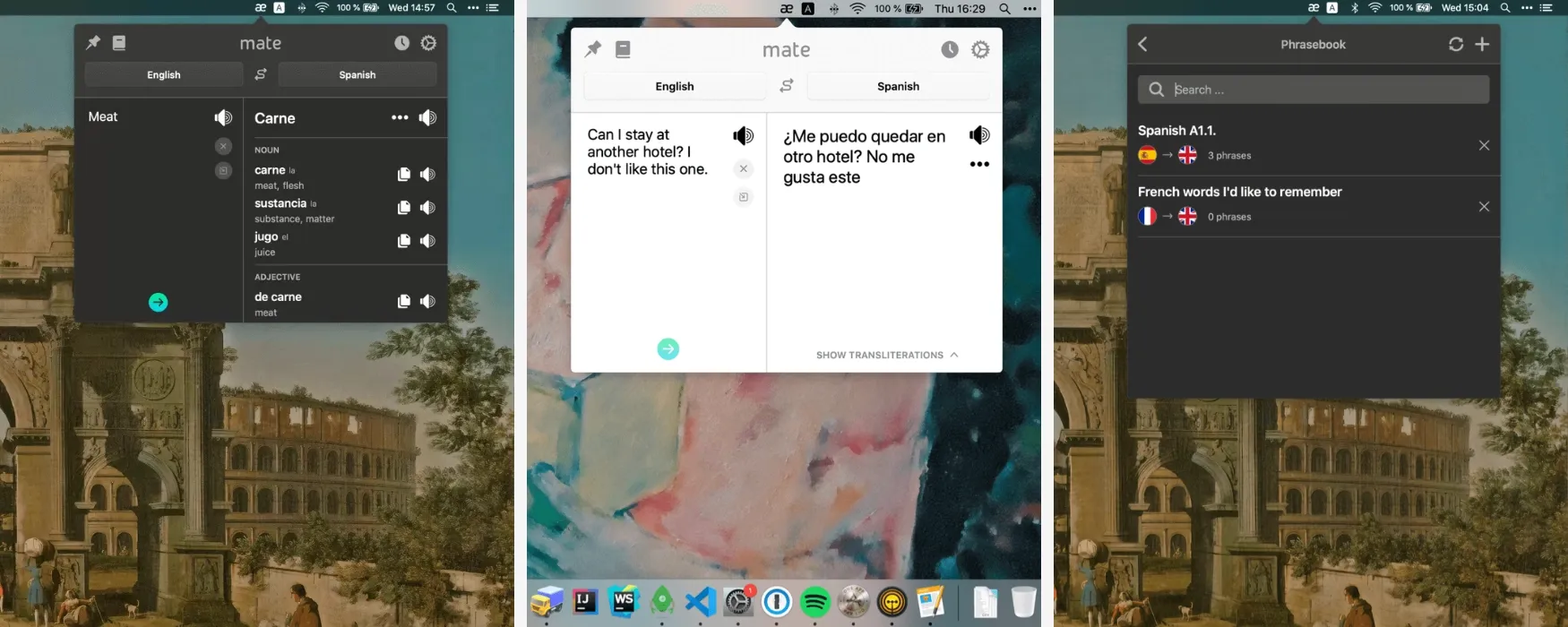Play pronunciation of source word Meat
This screenshot has height=627, width=1568.
(223, 117)
